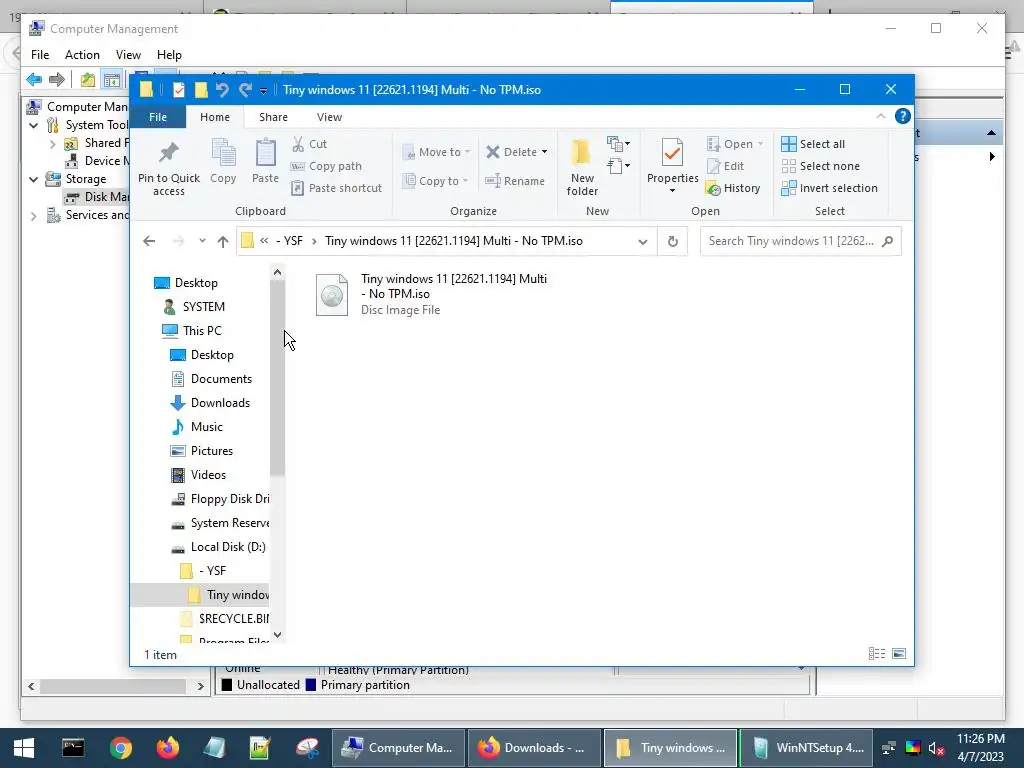The image size is (1024, 768).
Task: Switch to large icons view button
Action: coord(899,654)
